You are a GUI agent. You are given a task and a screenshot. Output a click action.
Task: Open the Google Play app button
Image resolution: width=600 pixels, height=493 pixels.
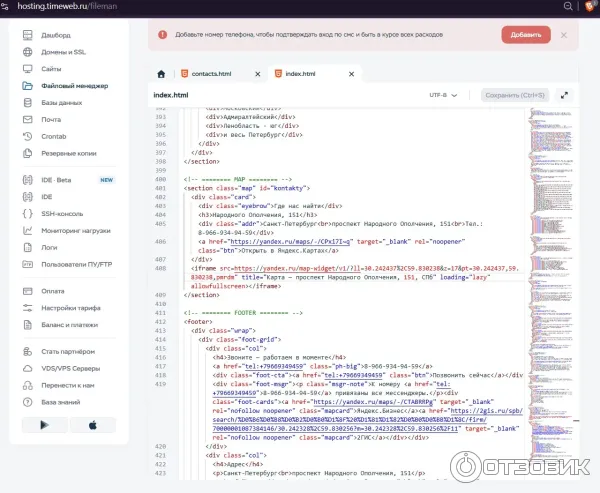click(x=45, y=425)
